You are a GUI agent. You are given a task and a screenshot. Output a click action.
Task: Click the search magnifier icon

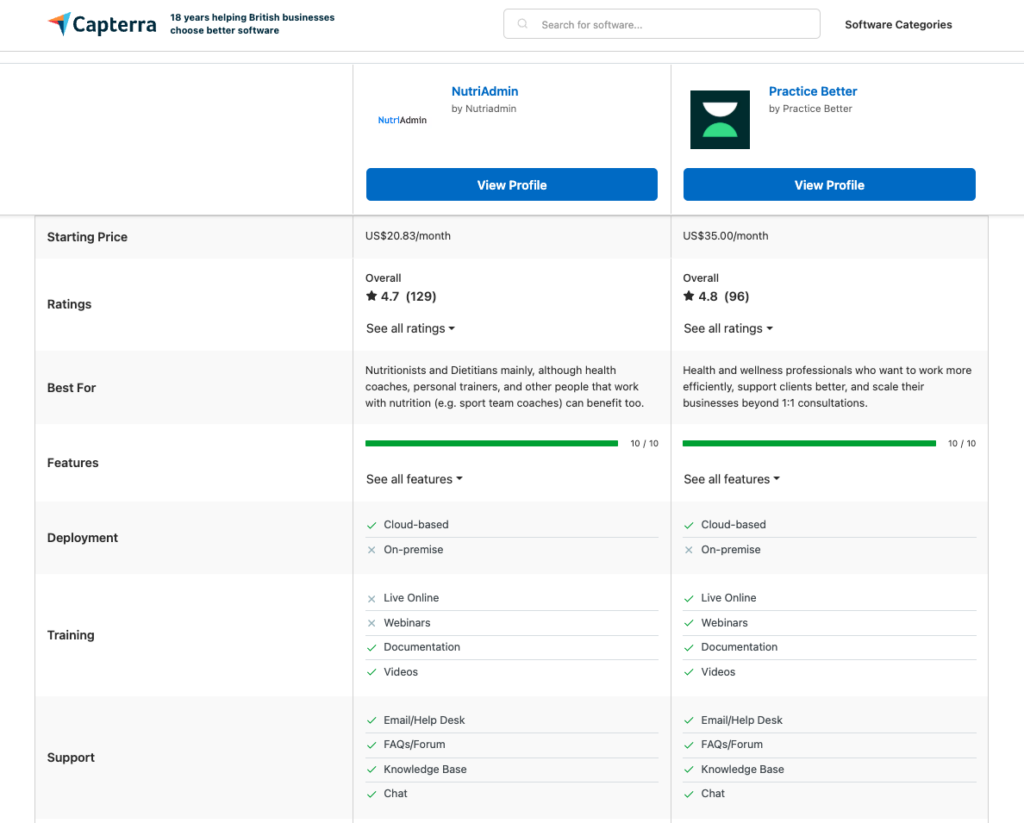click(x=522, y=24)
